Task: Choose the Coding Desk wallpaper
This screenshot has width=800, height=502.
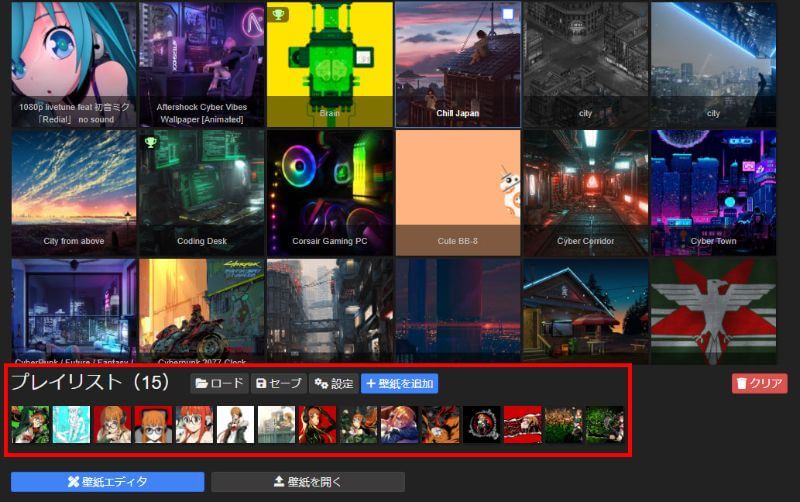Action: coord(202,193)
